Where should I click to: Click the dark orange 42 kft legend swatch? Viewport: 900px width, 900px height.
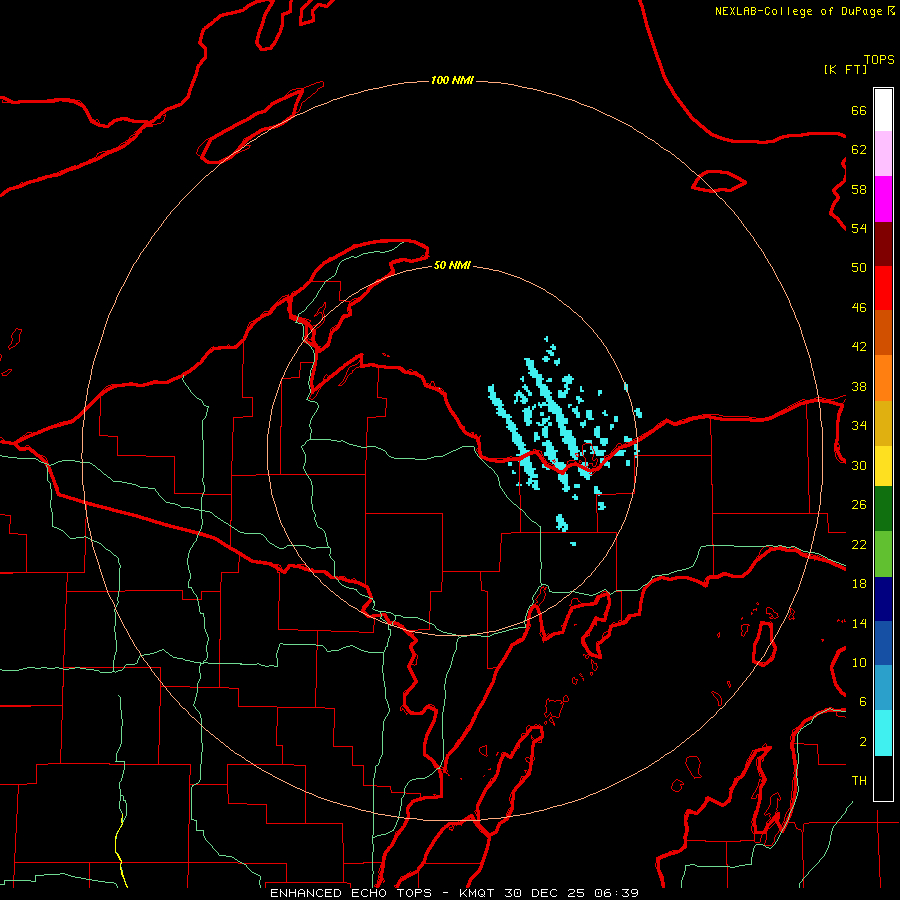tap(883, 332)
